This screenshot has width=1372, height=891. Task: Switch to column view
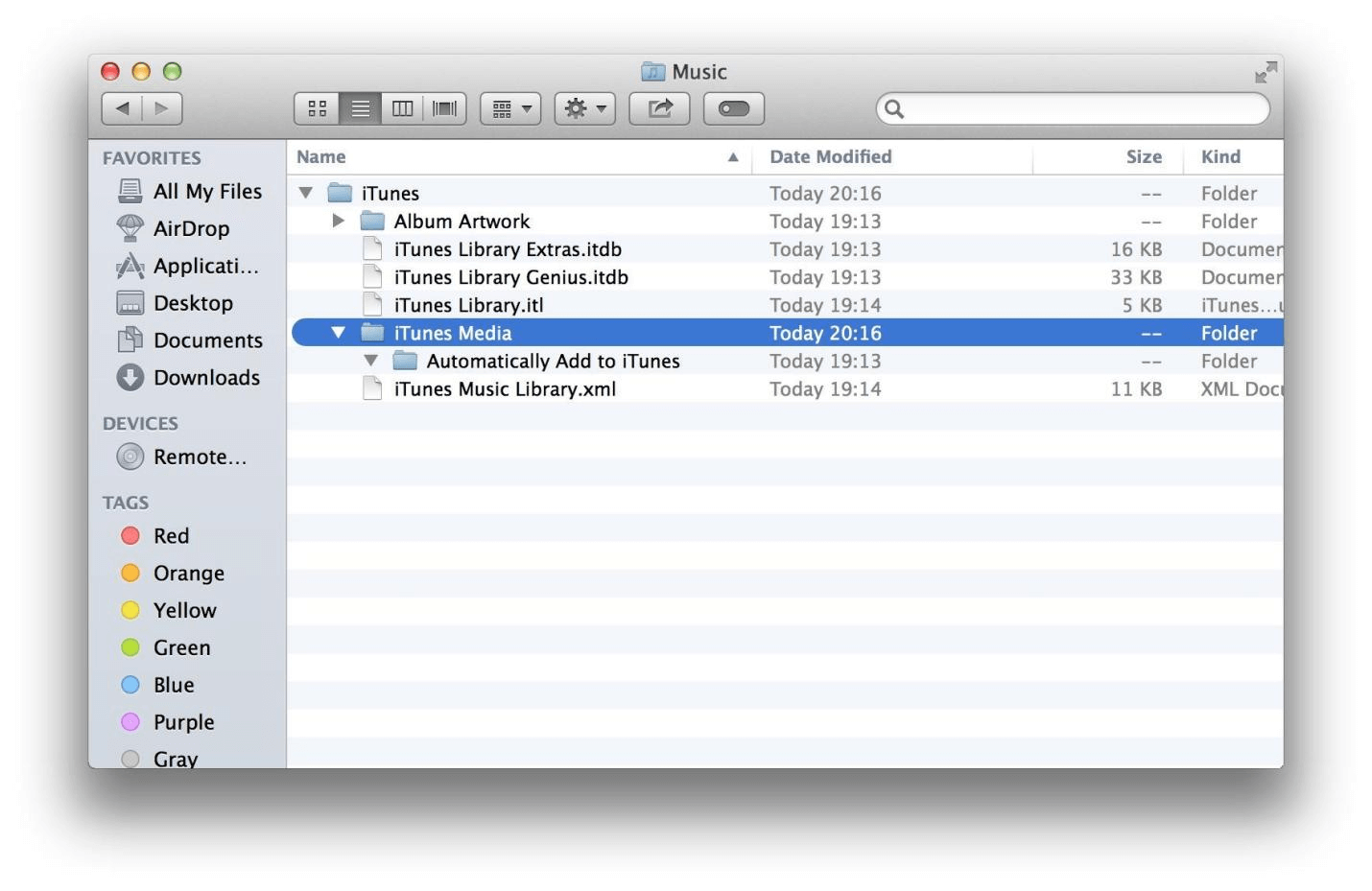(x=402, y=108)
